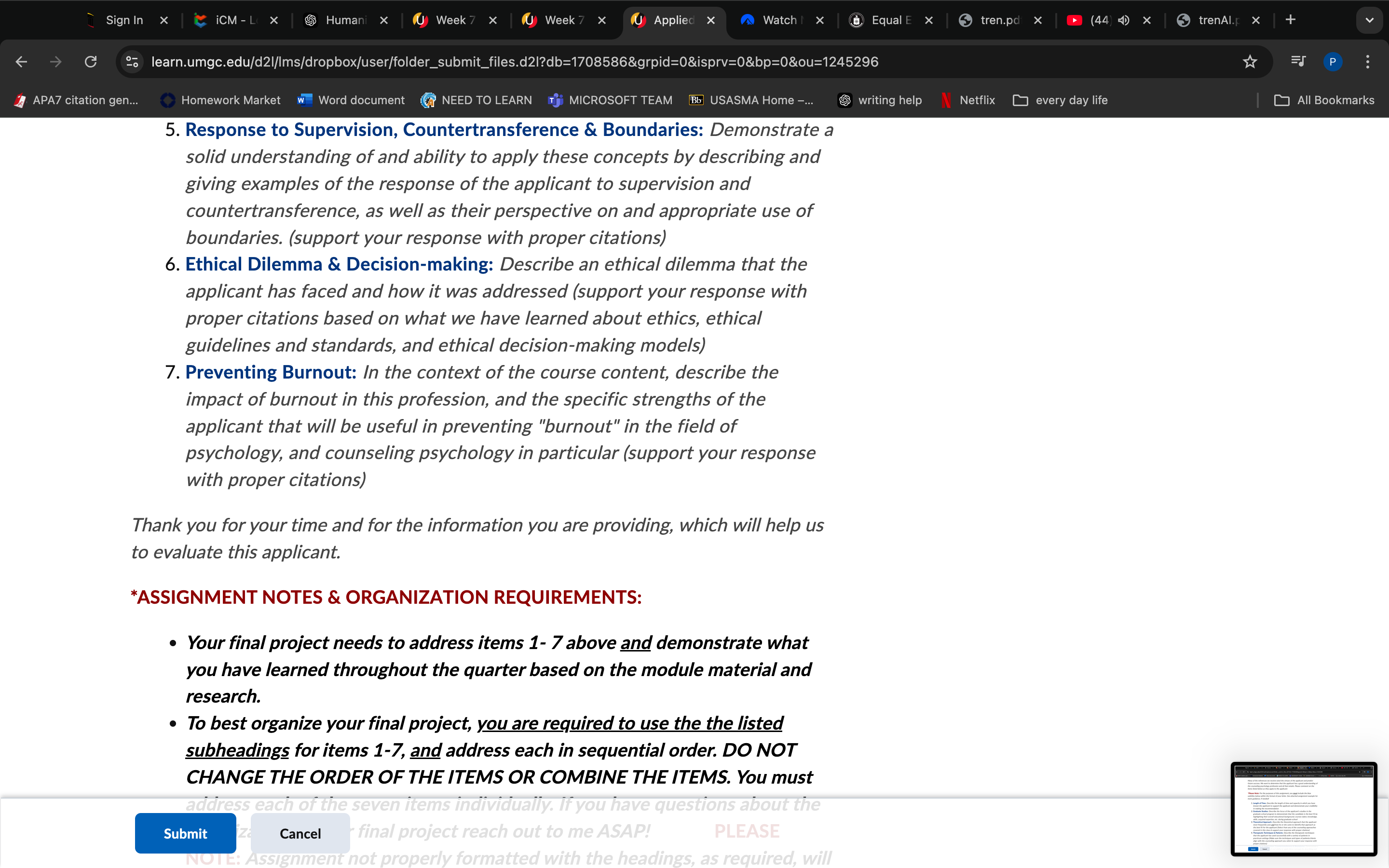Click the ASSIGNMENT NOTES & ORGANIZATION REQUIREMENTS heading
Screen dimensions: 1389x868
(x=386, y=597)
